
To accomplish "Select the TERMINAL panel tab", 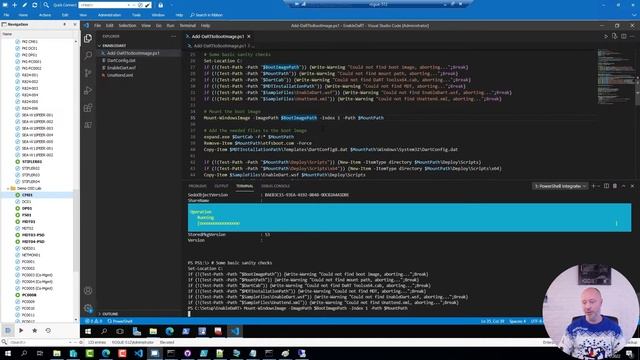I will [244, 186].
